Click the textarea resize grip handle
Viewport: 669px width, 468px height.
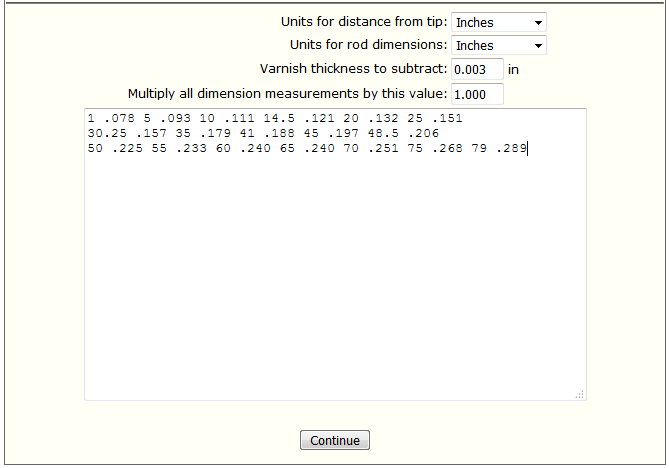[579, 394]
